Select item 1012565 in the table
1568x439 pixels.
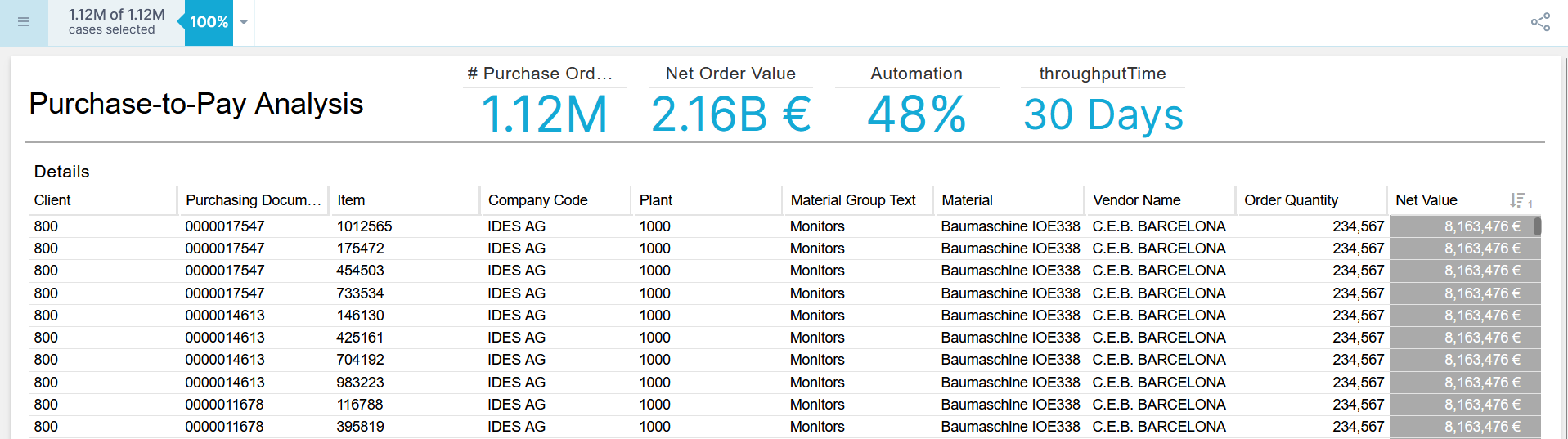(365, 226)
